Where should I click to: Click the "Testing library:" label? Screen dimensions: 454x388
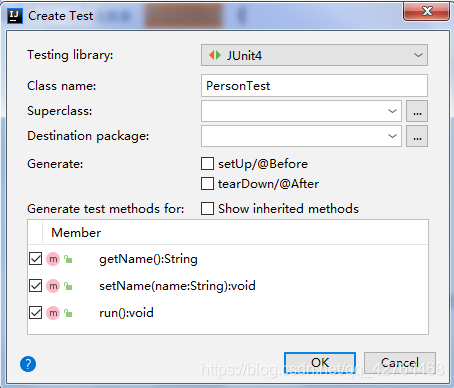click(70, 55)
